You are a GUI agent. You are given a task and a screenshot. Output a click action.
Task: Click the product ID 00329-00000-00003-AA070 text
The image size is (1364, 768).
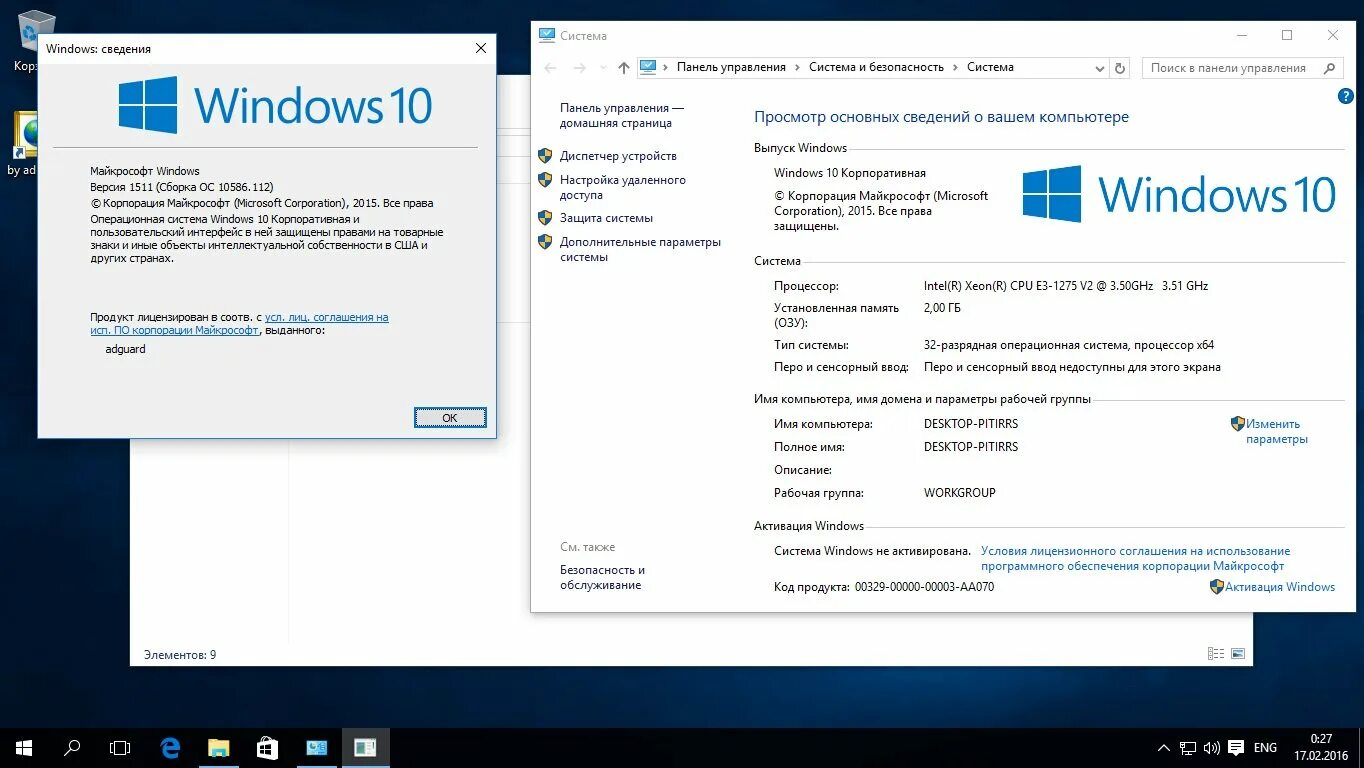925,587
